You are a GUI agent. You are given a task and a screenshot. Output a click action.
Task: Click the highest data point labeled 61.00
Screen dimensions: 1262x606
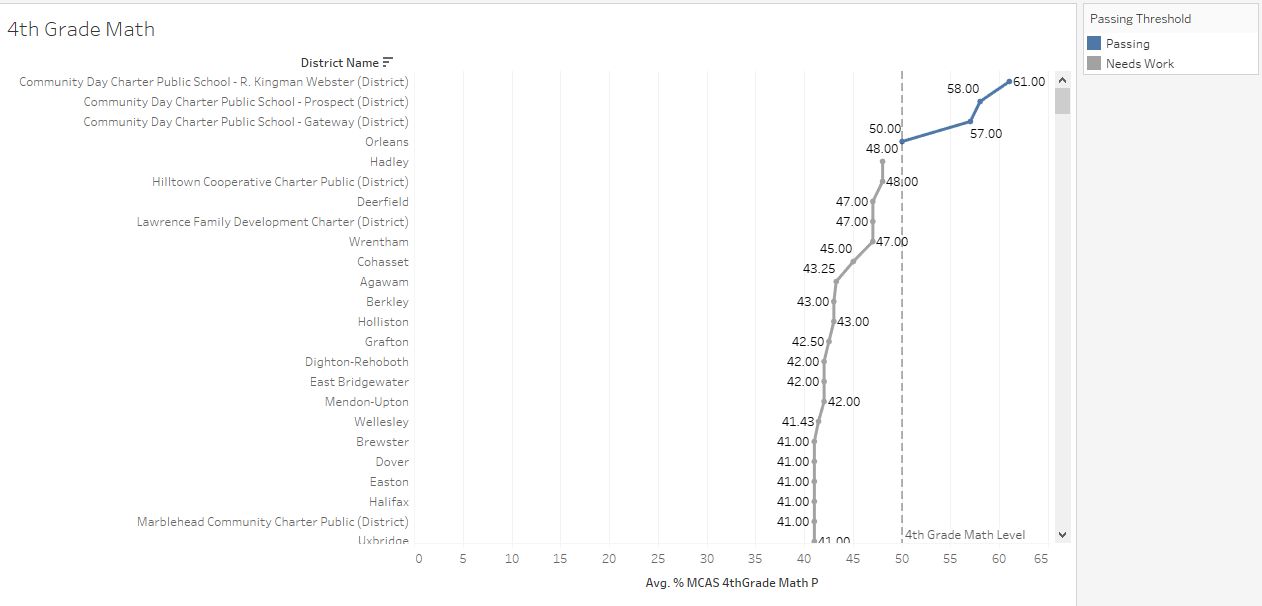pyautogui.click(x=1010, y=81)
